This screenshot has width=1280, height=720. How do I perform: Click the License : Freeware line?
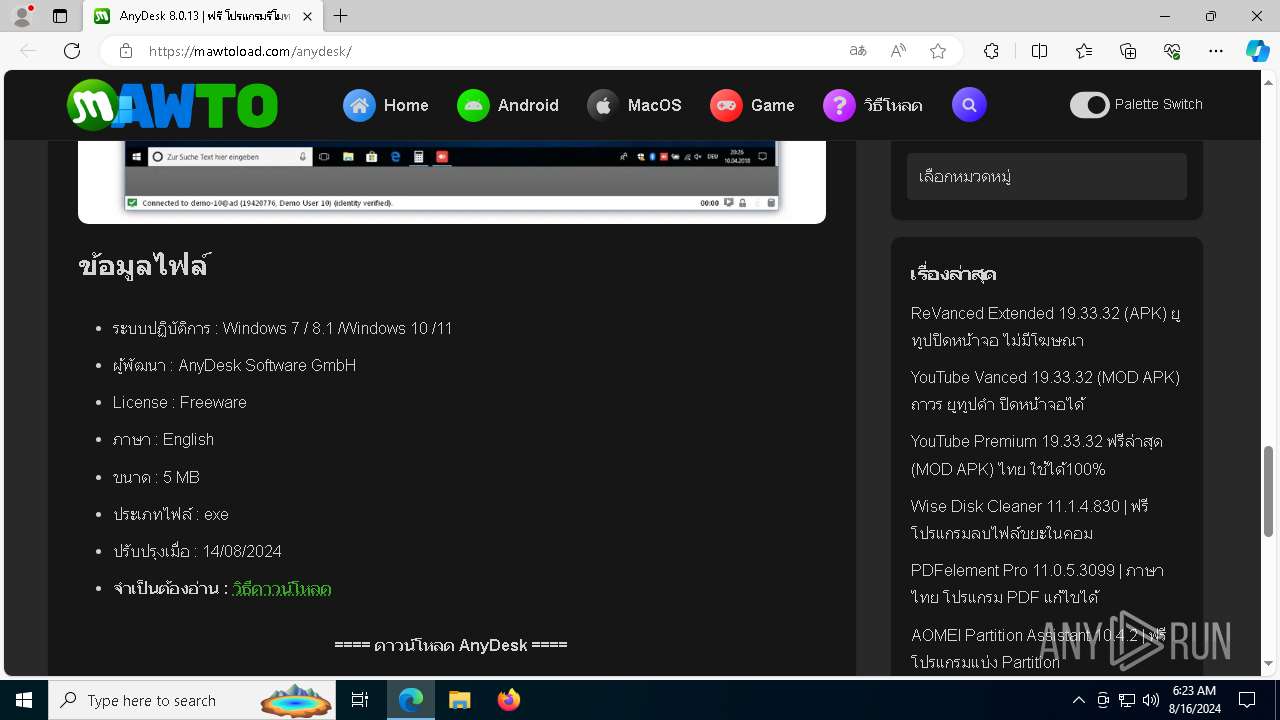coord(180,402)
